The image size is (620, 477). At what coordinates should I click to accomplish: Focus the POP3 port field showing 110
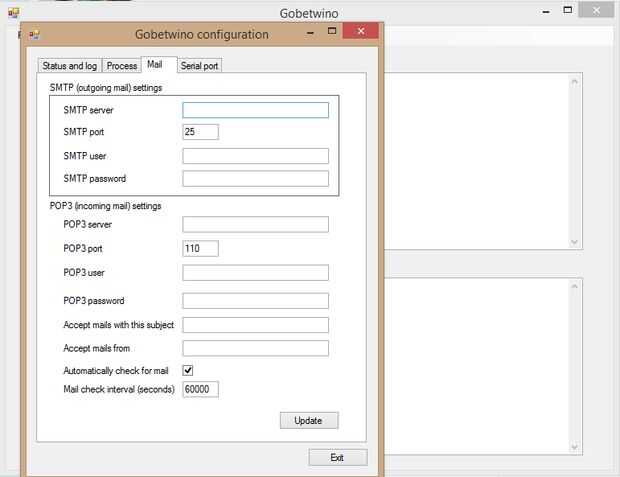point(200,248)
